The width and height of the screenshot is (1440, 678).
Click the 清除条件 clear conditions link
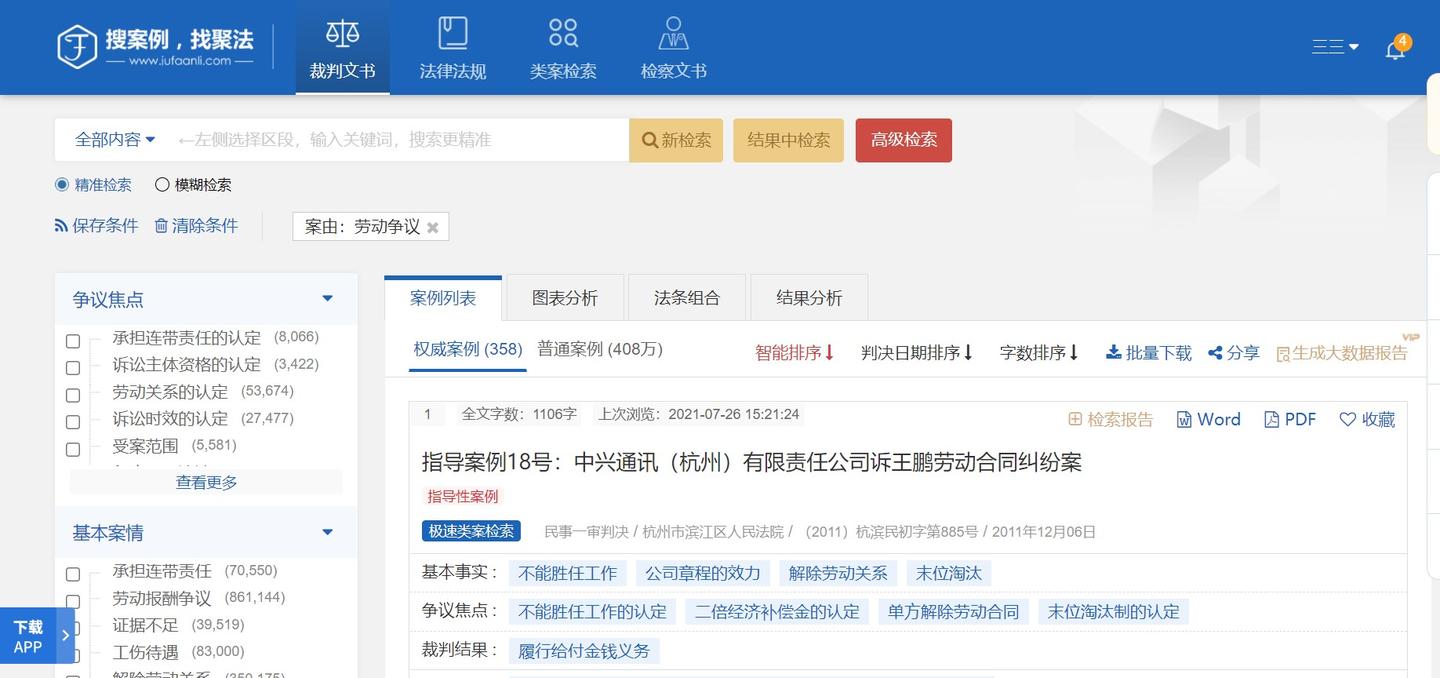(x=205, y=225)
